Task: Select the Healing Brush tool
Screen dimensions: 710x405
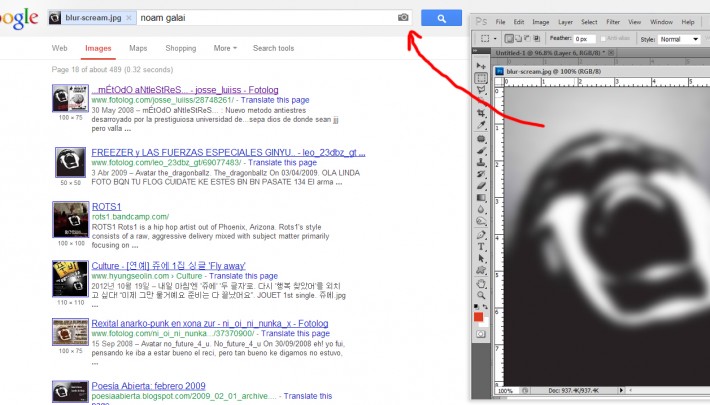Action: tap(481, 139)
